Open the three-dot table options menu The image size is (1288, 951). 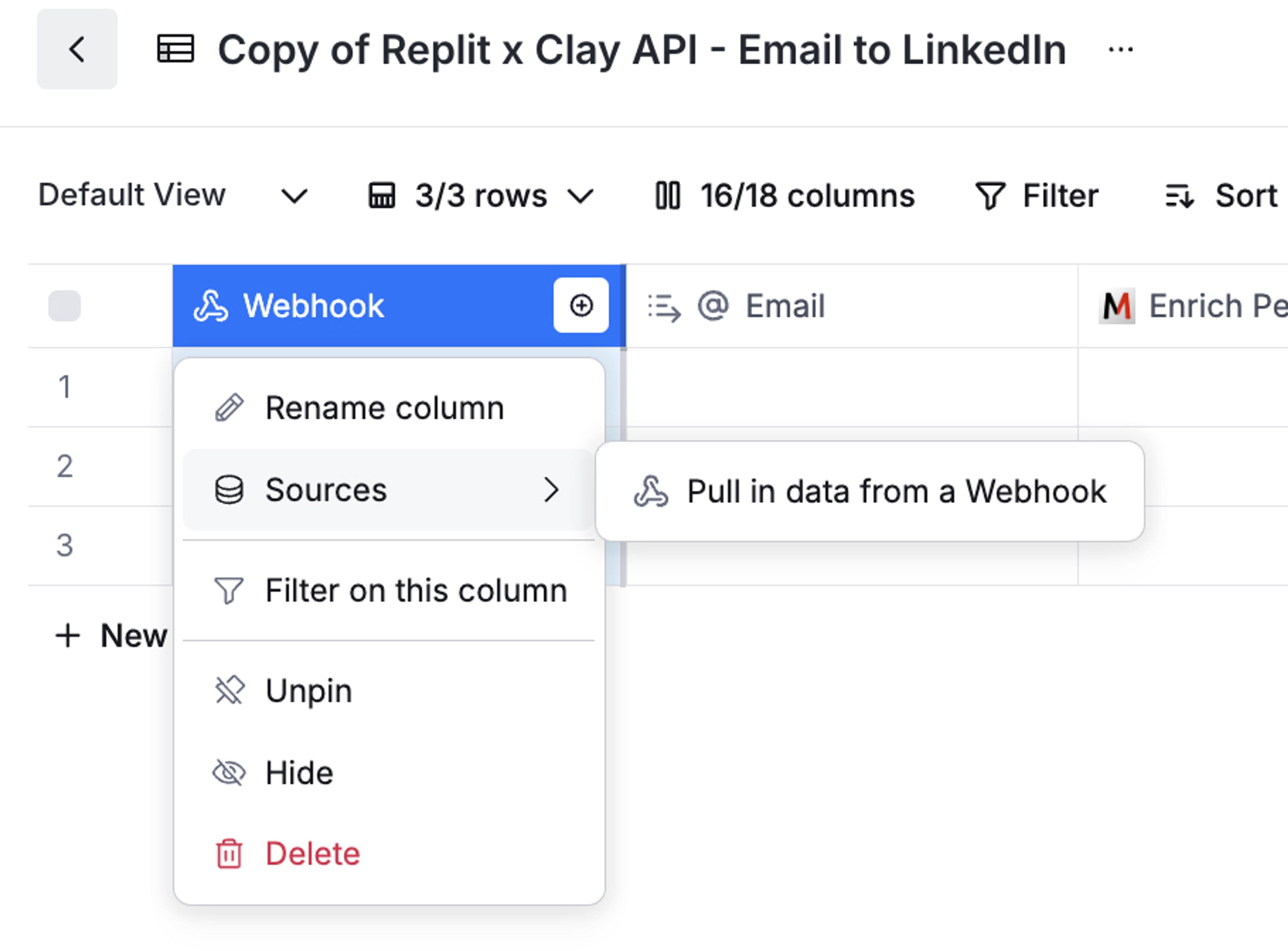(x=1120, y=50)
